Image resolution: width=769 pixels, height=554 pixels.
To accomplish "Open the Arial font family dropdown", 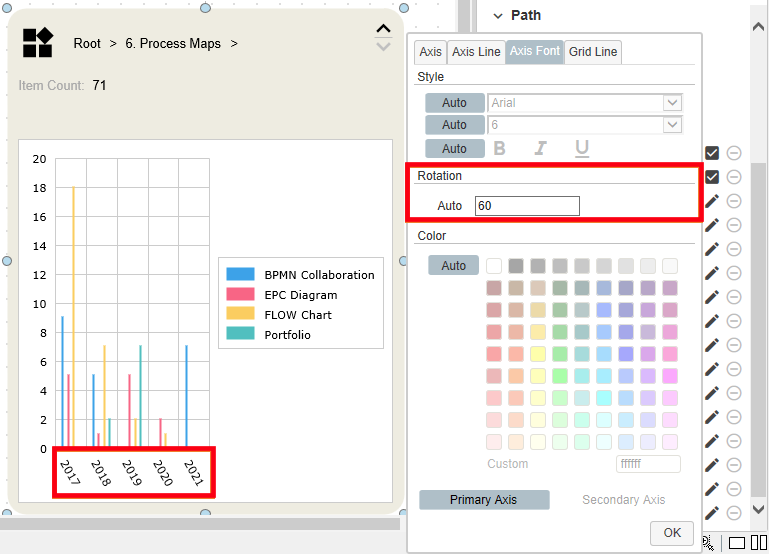I will (672, 103).
